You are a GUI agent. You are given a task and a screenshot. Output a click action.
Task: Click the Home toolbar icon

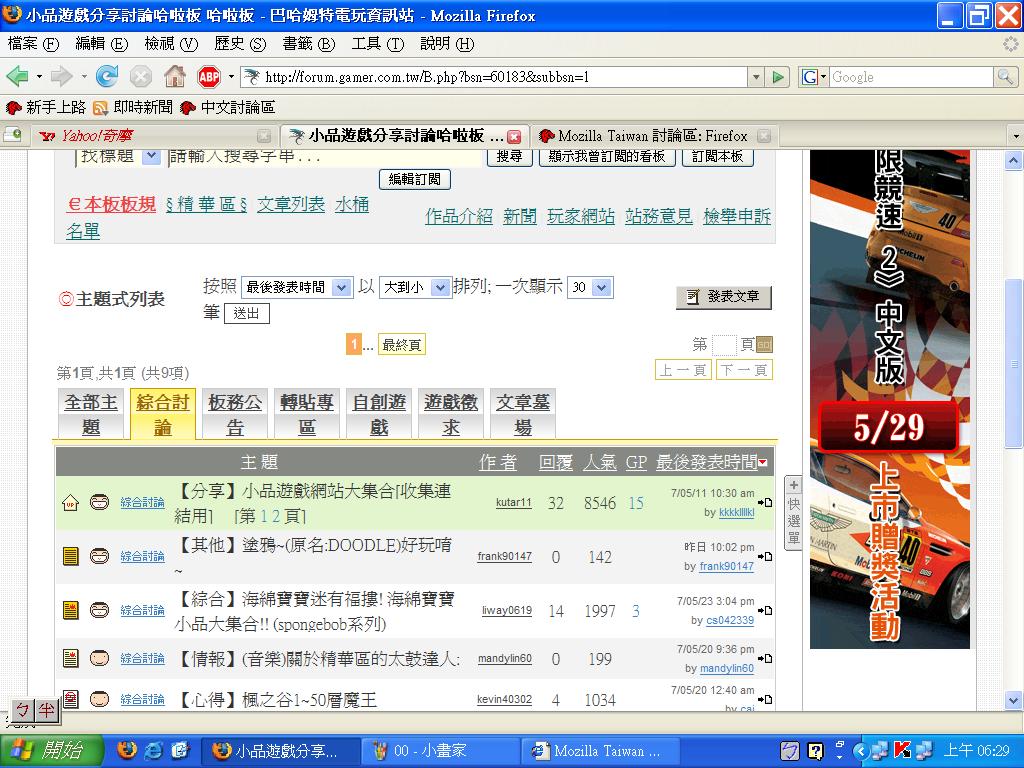(x=174, y=77)
